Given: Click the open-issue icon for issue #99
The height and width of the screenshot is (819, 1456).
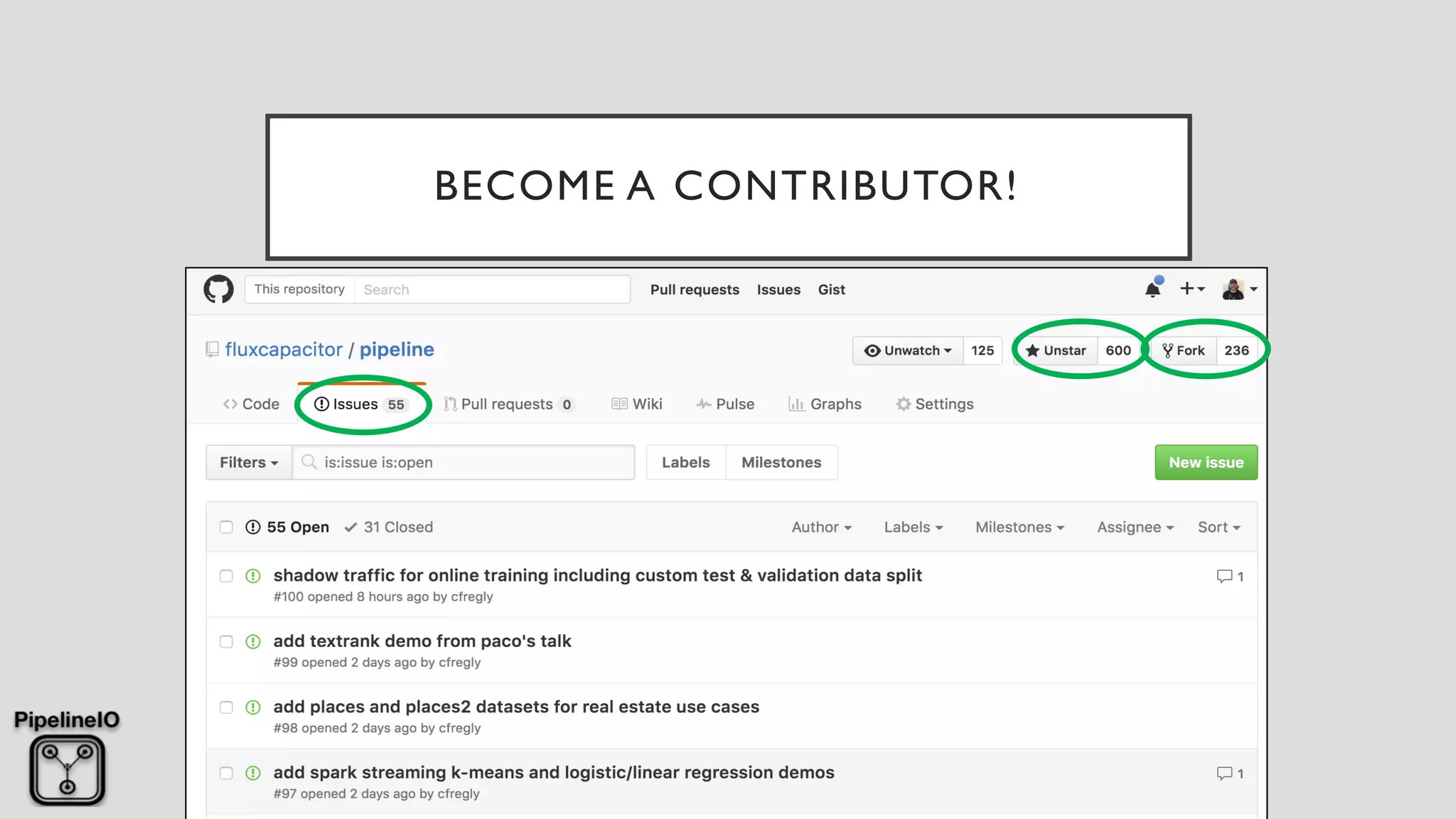Looking at the screenshot, I should pos(253,642).
